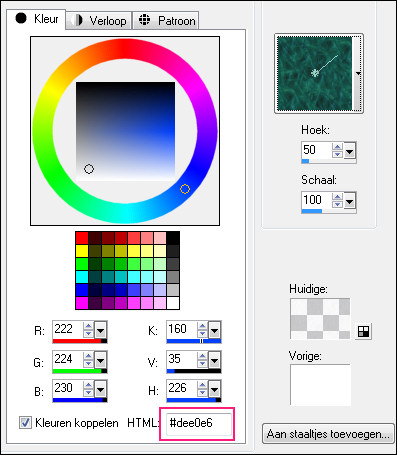Screen dimensions: 397x455
Task: Open the Schaal slider dropdown
Action: point(349,201)
